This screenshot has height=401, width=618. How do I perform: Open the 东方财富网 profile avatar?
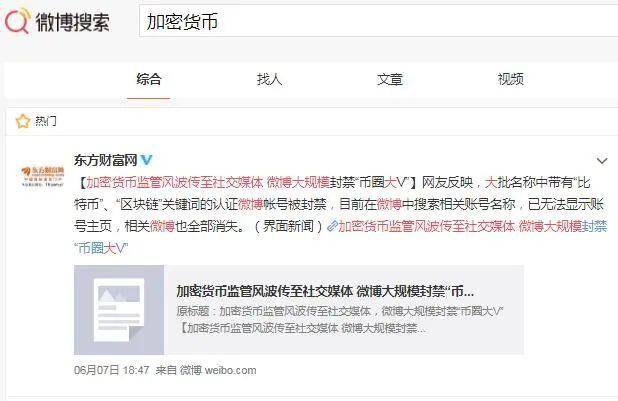[42, 176]
